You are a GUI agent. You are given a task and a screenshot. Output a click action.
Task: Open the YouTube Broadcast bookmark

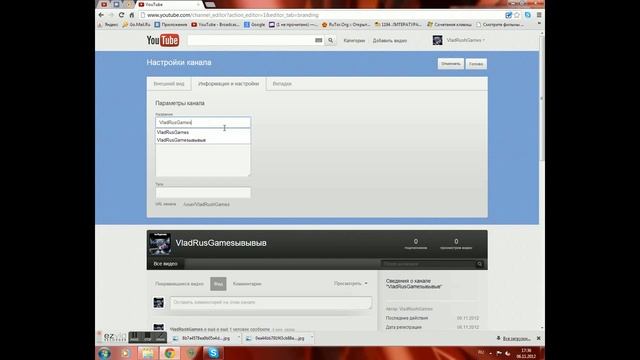coord(216,24)
